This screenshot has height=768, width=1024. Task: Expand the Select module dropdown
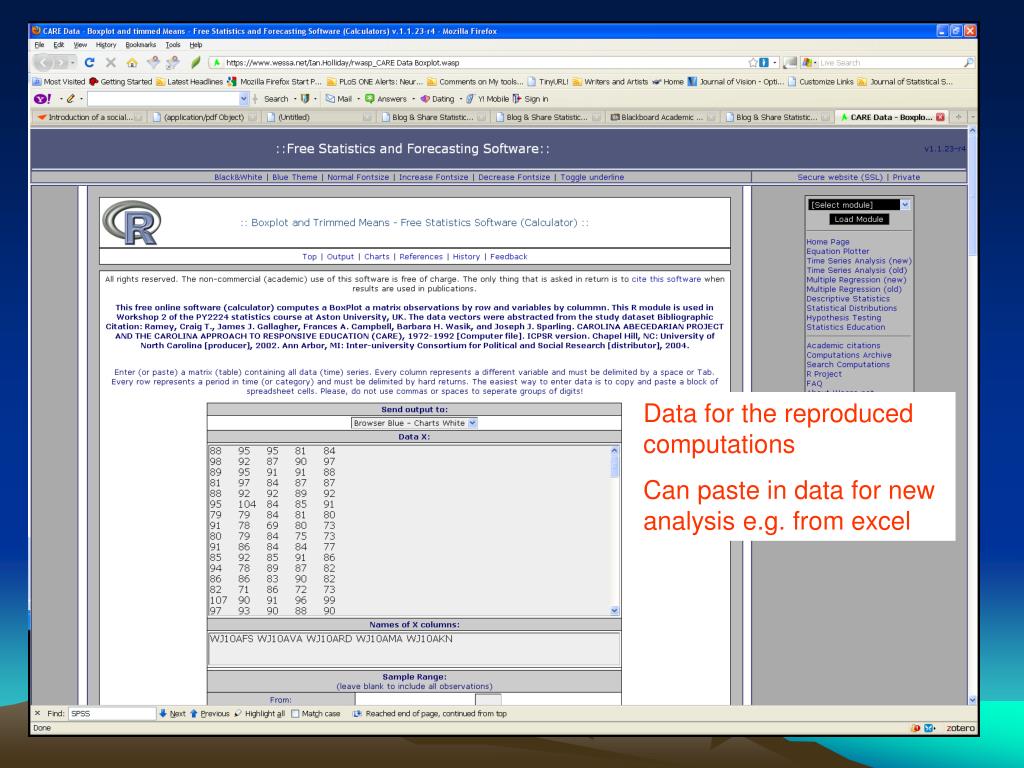click(904, 205)
